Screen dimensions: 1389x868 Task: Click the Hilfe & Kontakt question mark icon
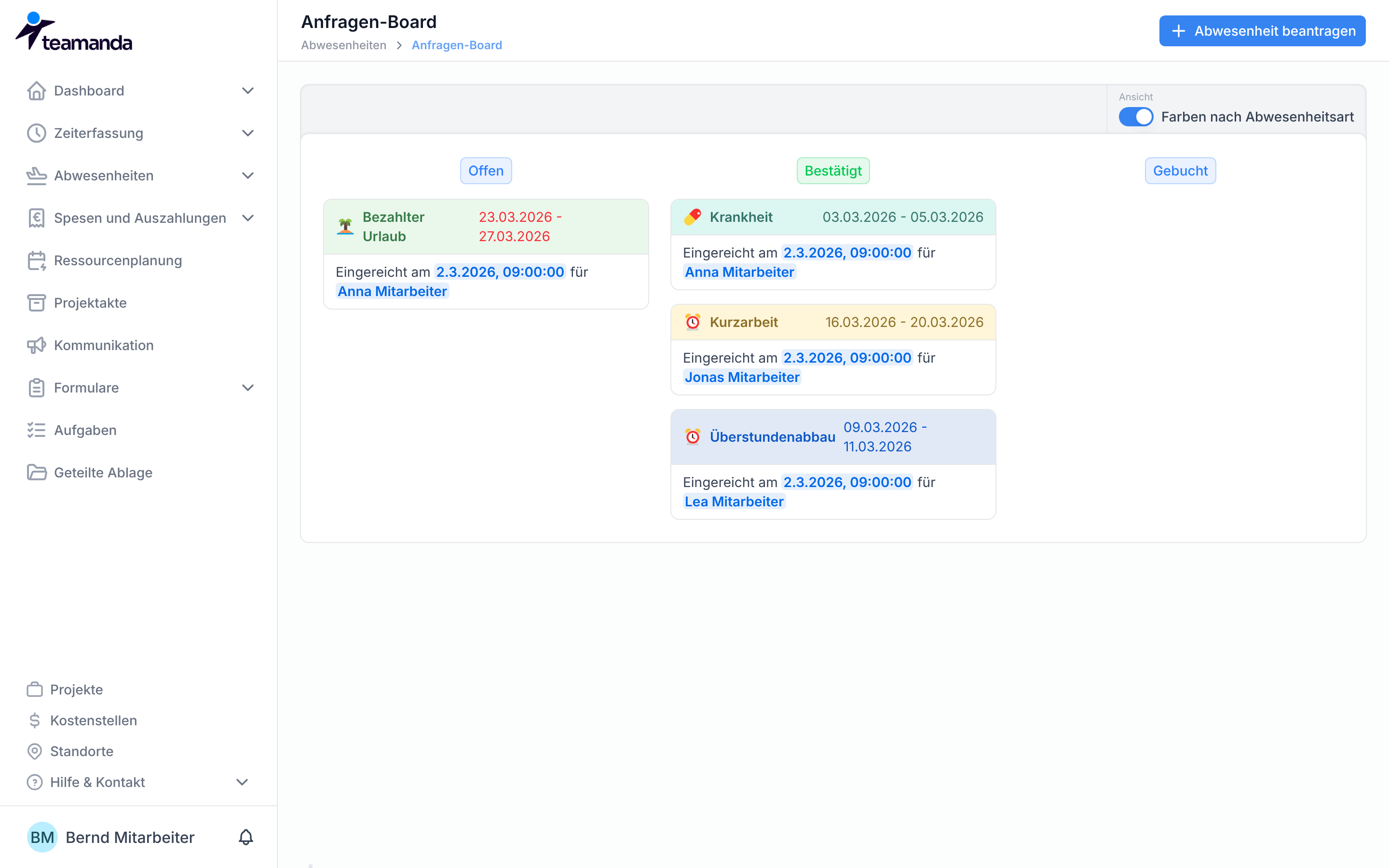pyautogui.click(x=35, y=783)
